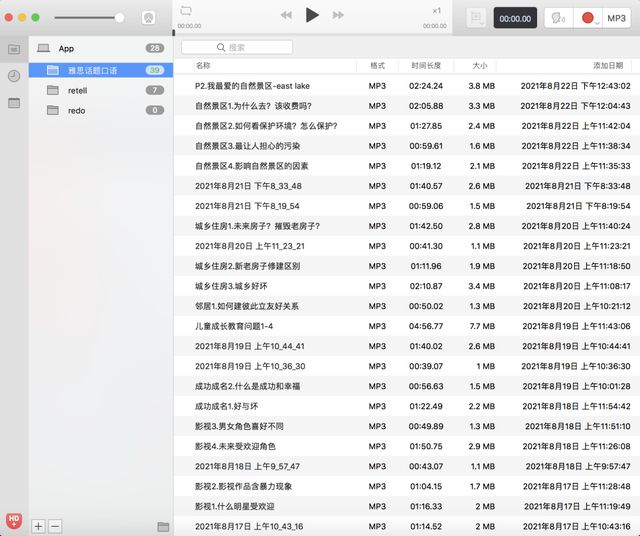Select recording 影视1.什么明星受欢迎
Screen dimensions: 640x536
(x=407, y=506)
